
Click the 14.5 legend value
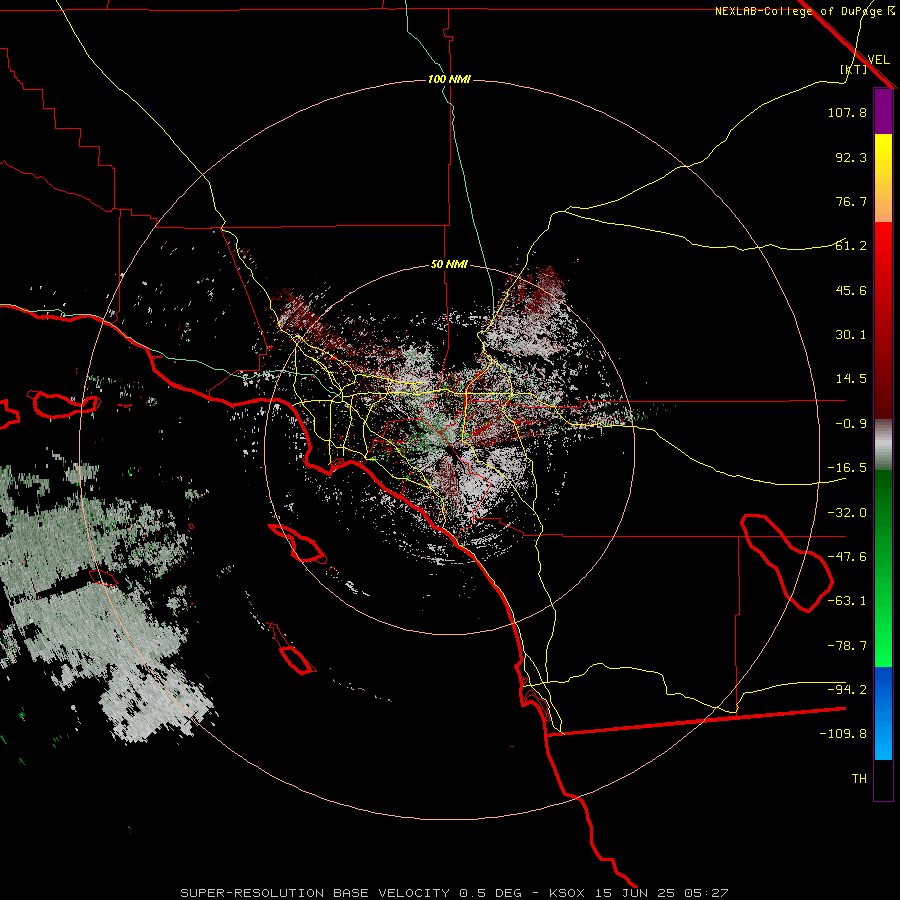(851, 379)
